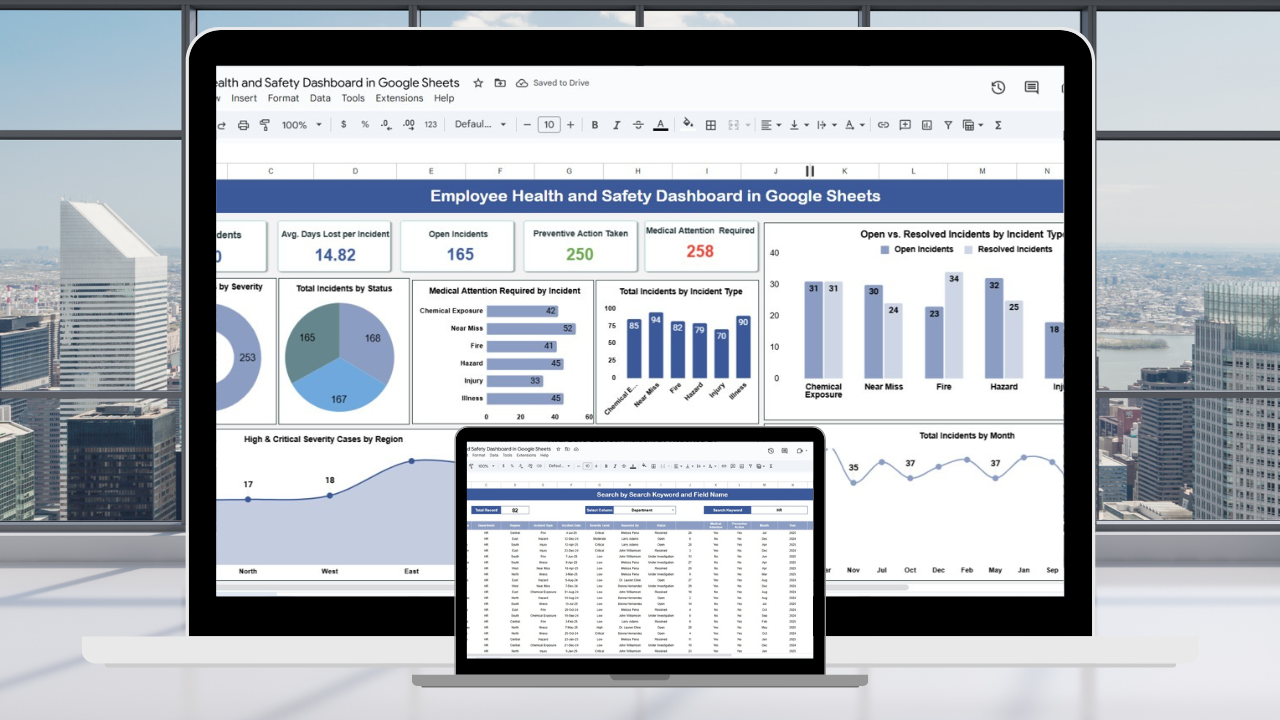Open version history clock icon
This screenshot has height=720, width=1280.
[x=998, y=88]
